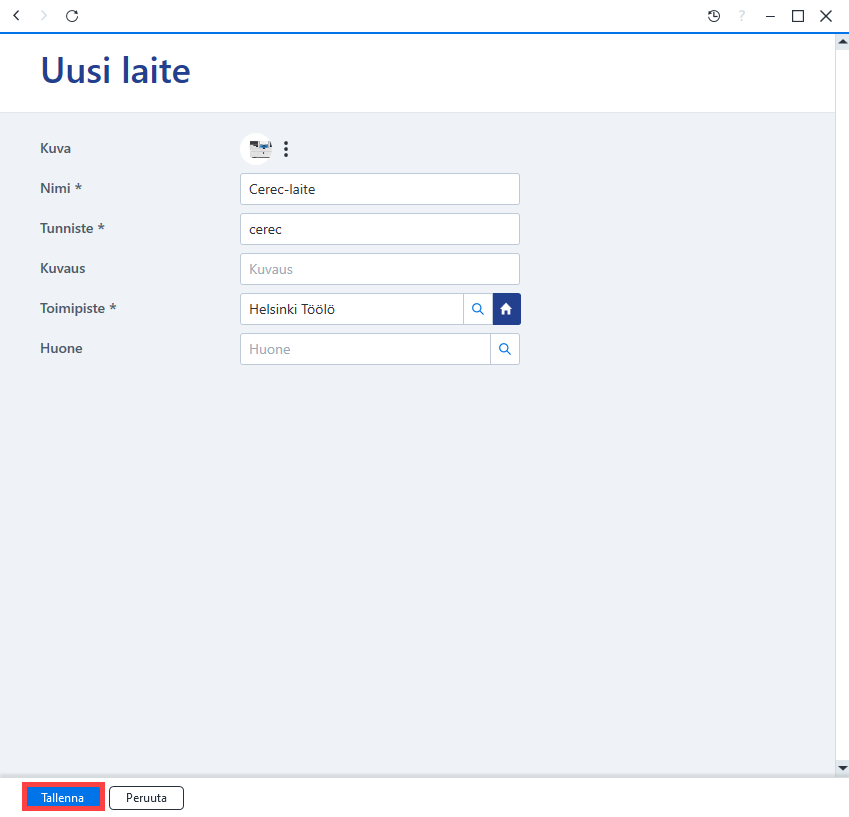Viewport: 849px width, 817px height.
Task: Click the back navigation arrow
Action: point(16,16)
